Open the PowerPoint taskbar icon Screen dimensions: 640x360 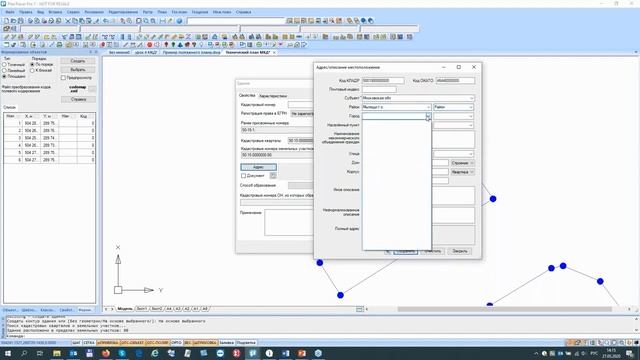[302, 353]
